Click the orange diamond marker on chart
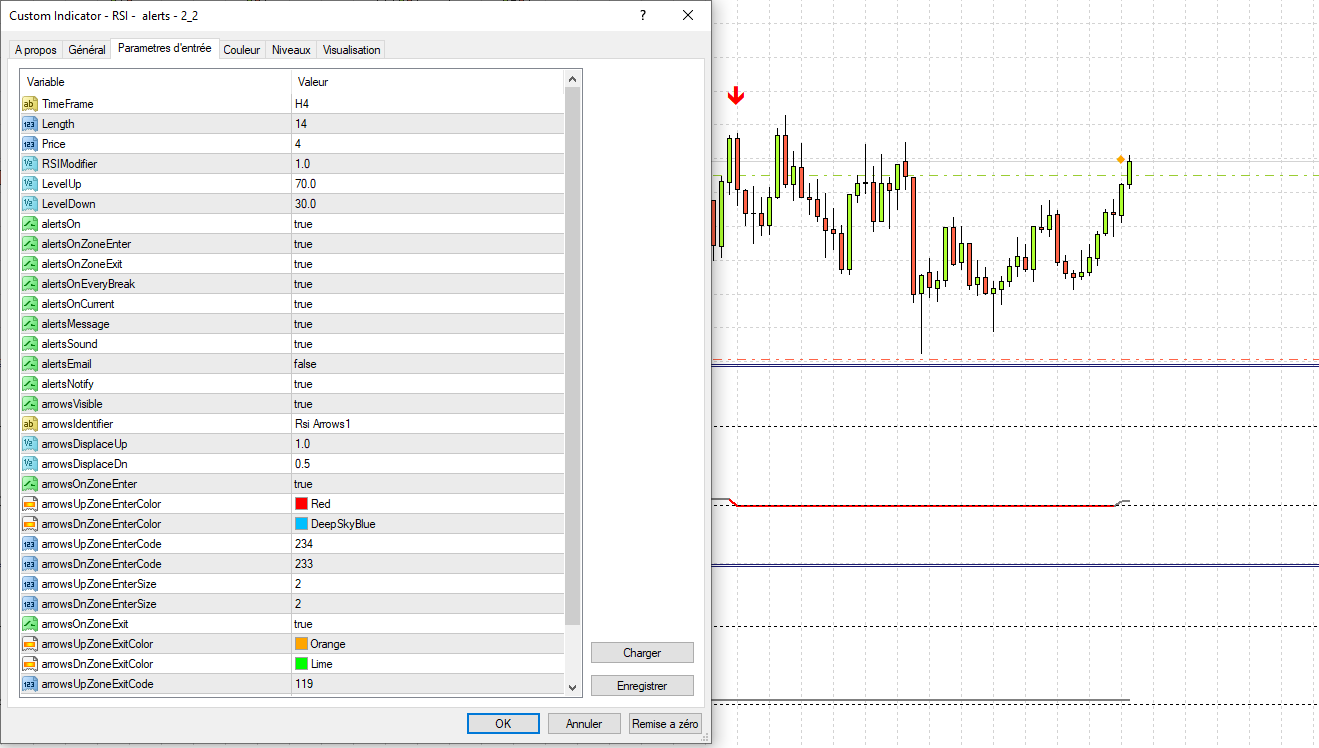1319x748 pixels. pyautogui.click(x=1120, y=159)
